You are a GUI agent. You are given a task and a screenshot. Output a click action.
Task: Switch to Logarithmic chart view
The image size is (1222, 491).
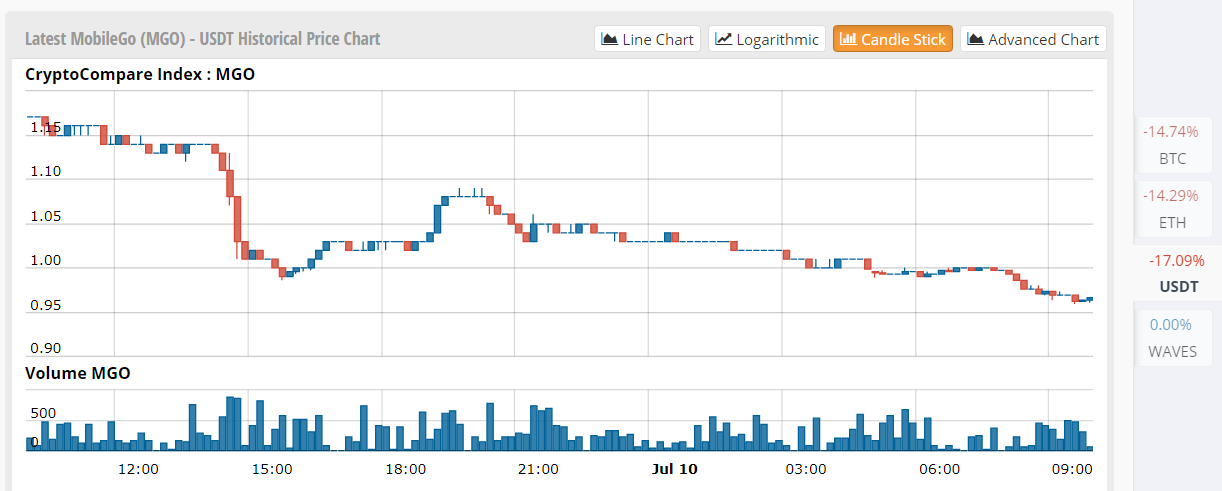[x=767, y=39]
